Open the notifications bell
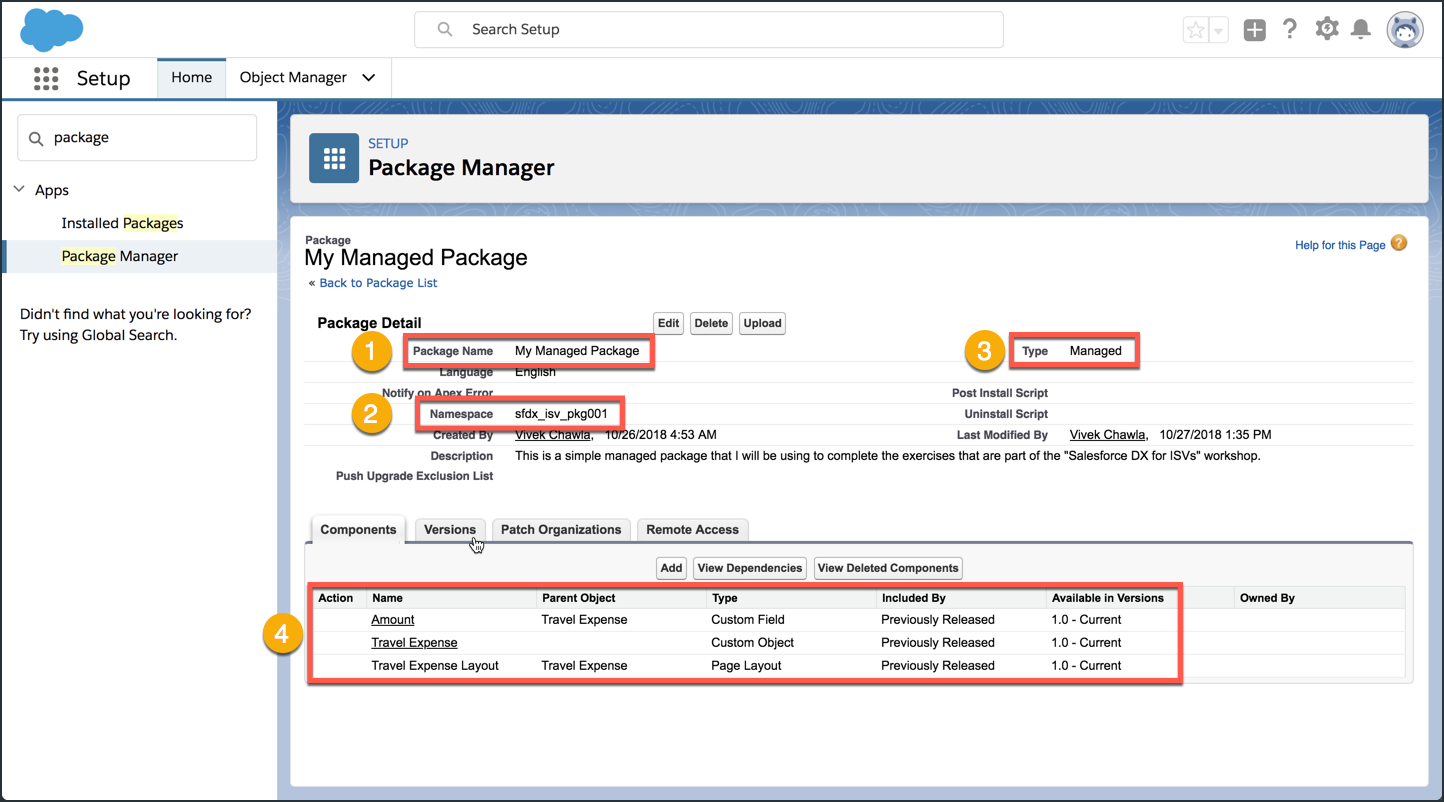 [1360, 29]
